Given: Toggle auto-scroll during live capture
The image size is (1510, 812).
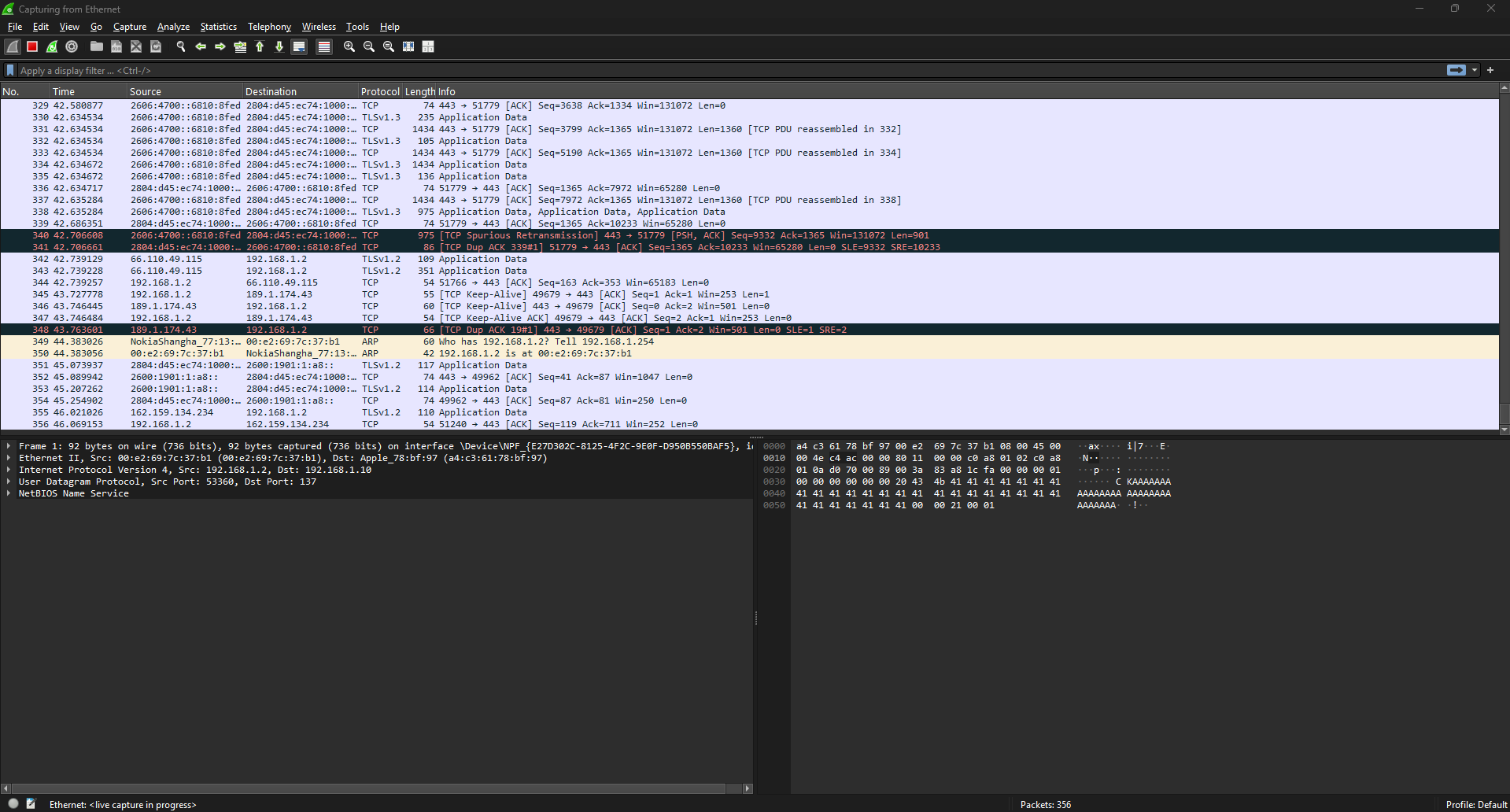Looking at the screenshot, I should coord(299,47).
